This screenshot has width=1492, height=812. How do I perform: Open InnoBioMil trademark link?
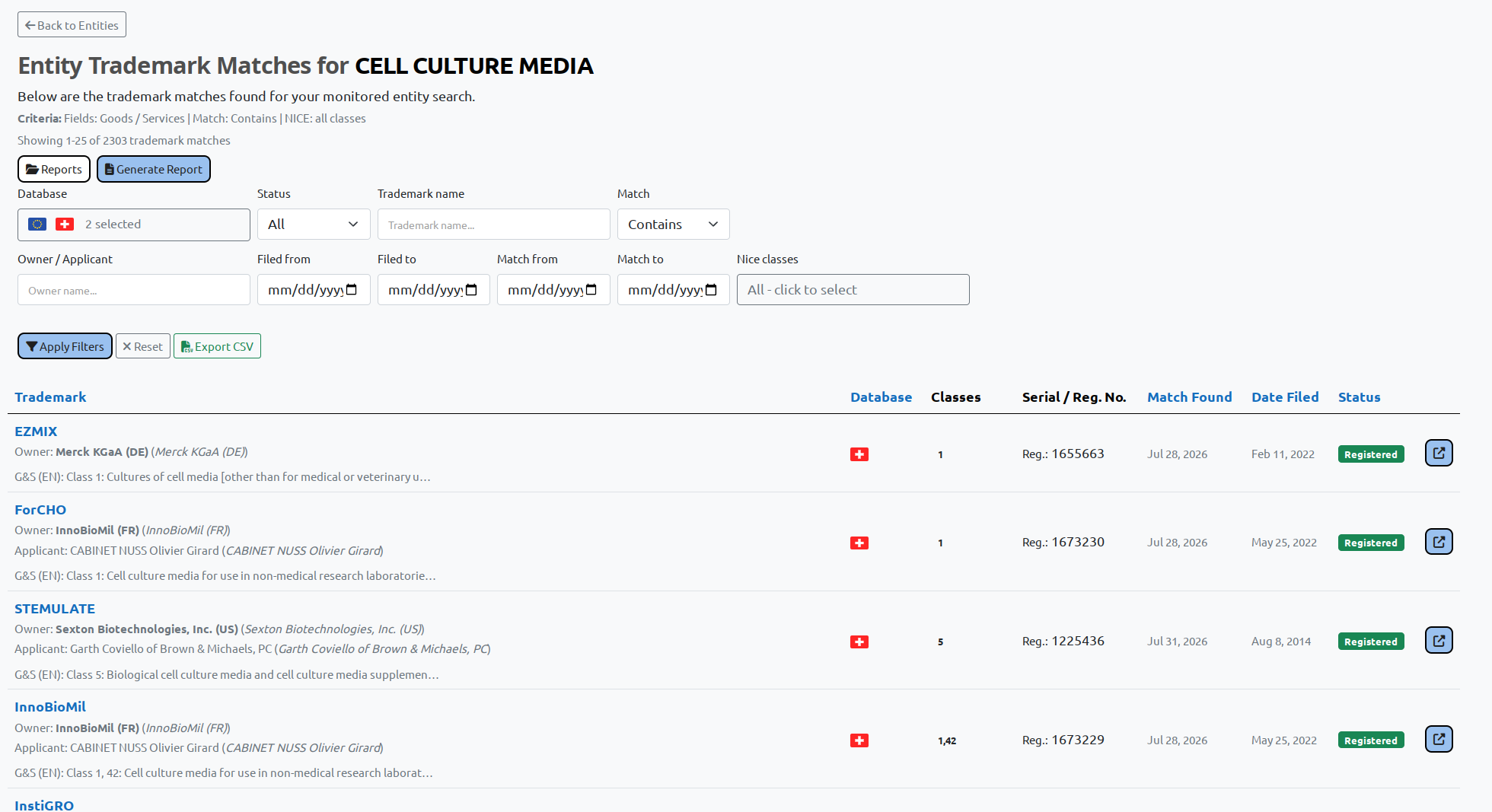click(x=50, y=706)
